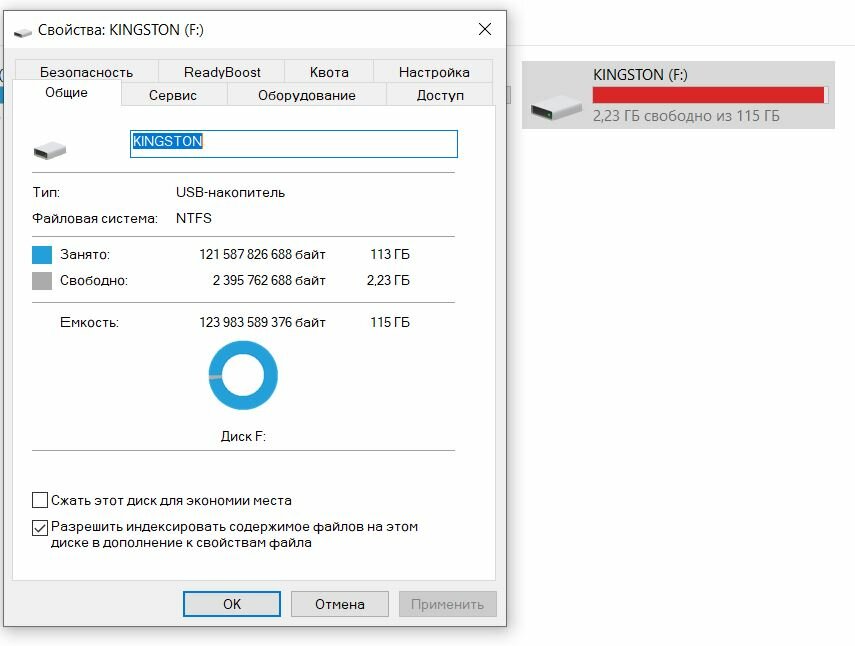Click the blue Занято color square
Screen dimensions: 855x646
coord(42,255)
